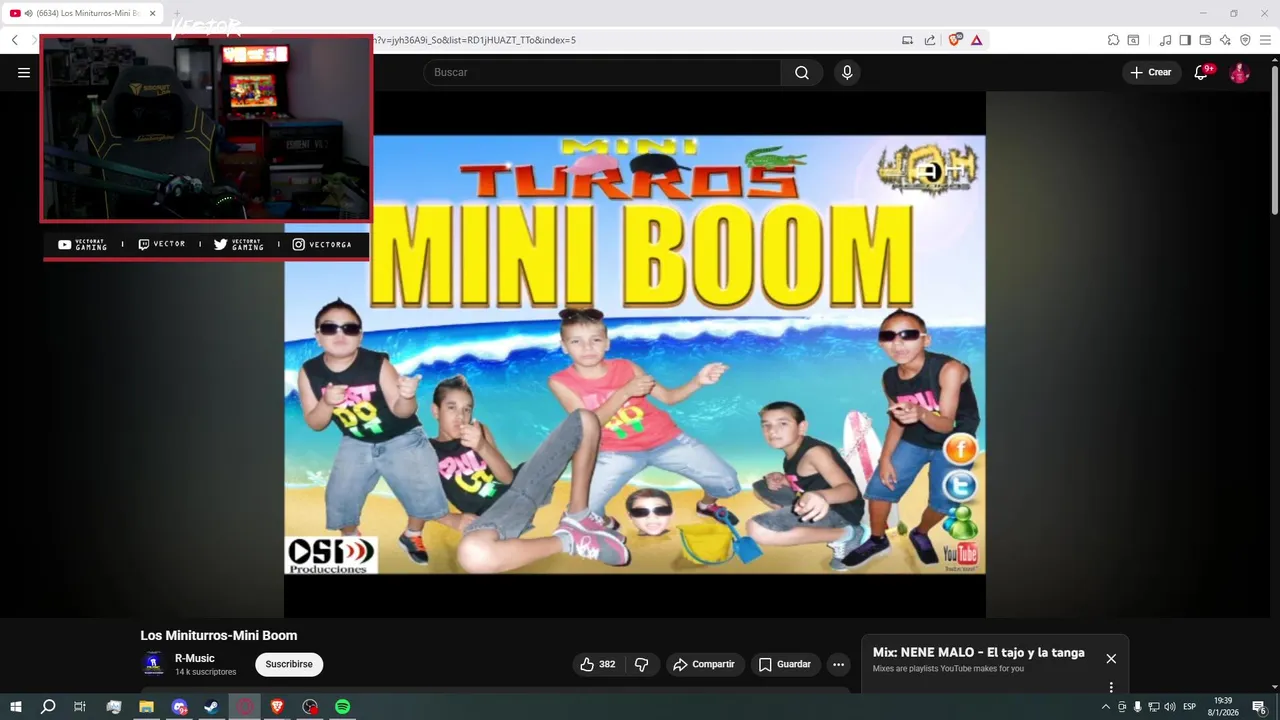Image resolution: width=1280 pixels, height=720 pixels.
Task: Save the video with Guardar
Action: tap(785, 664)
